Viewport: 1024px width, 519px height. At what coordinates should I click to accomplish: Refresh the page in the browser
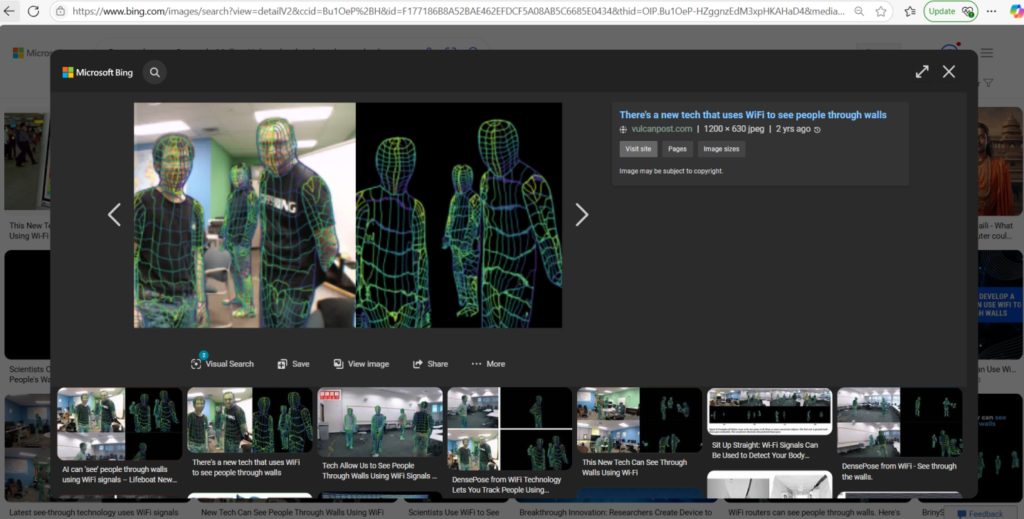click(33, 11)
